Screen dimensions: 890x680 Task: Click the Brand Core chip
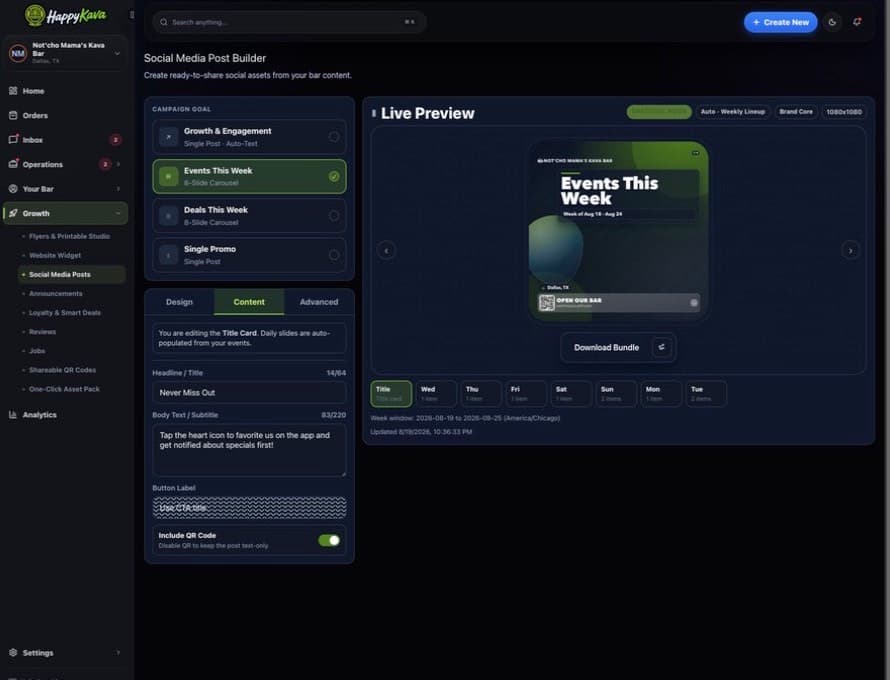click(x=796, y=112)
